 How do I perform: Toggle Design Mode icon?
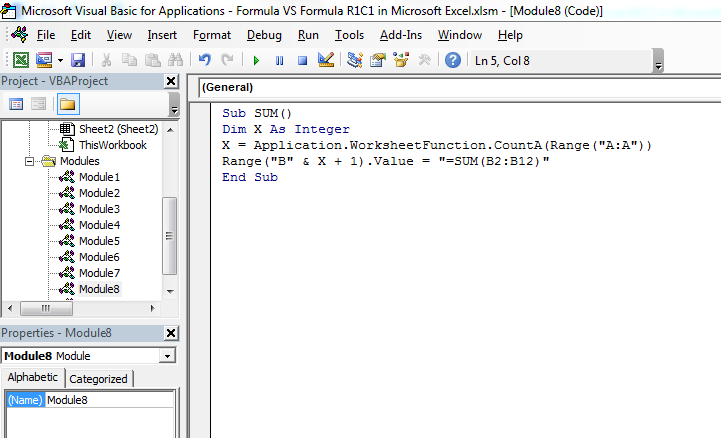tap(326, 60)
